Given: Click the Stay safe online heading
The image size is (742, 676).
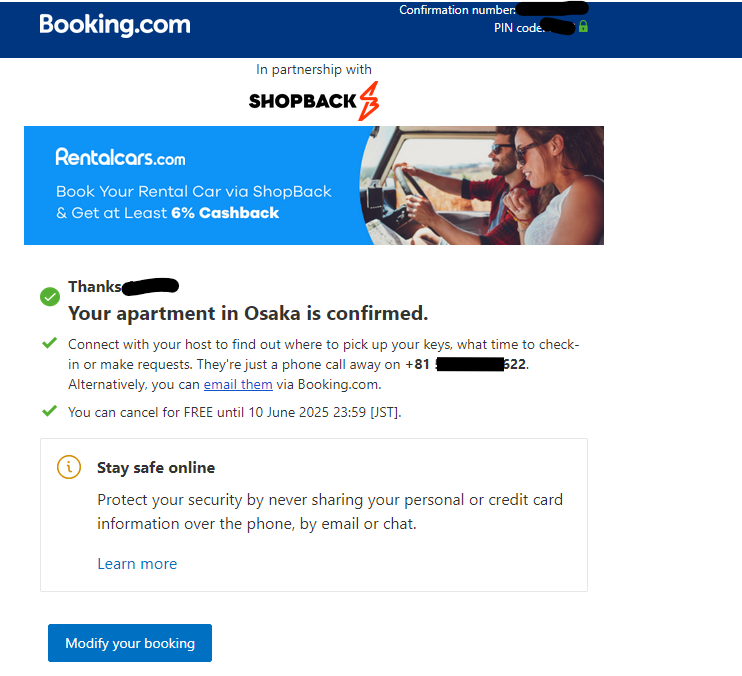Looking at the screenshot, I should pyautogui.click(x=156, y=467).
